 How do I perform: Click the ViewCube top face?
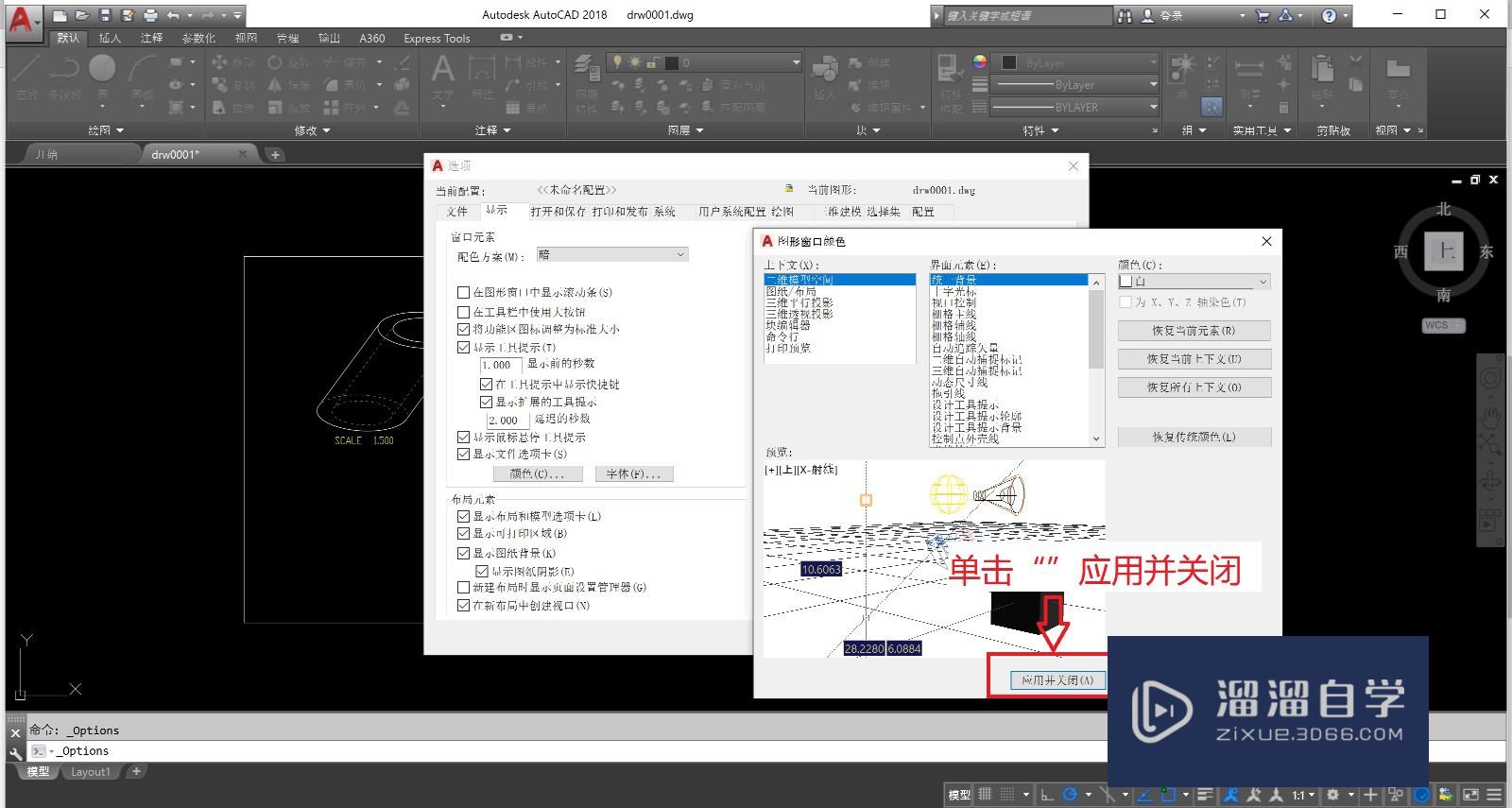[x=1443, y=251]
